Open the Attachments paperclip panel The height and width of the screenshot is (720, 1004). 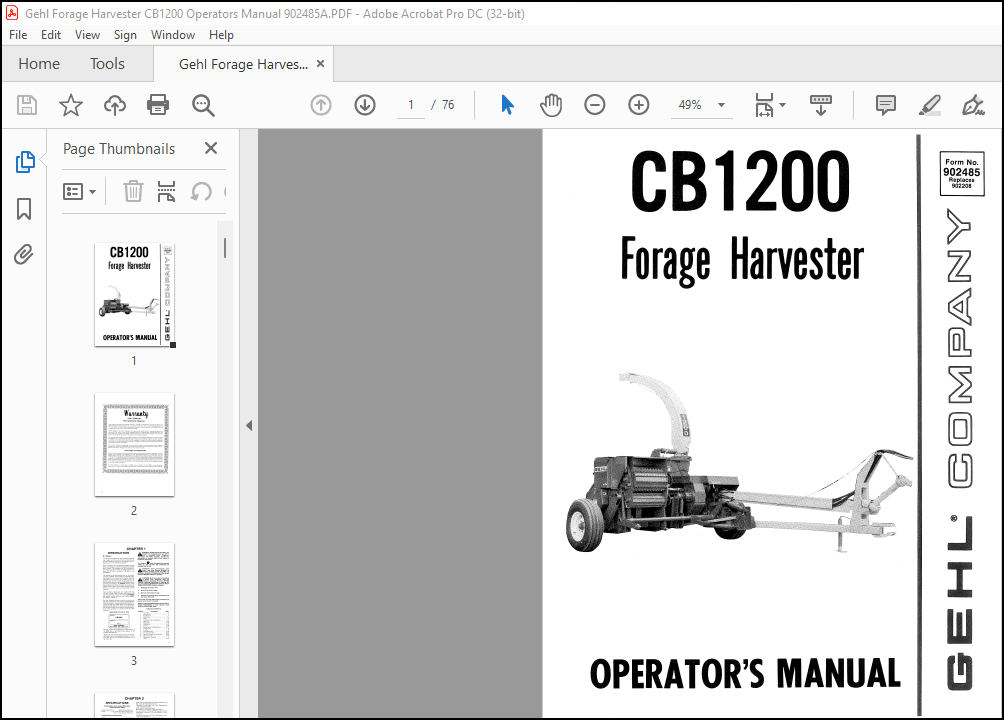click(24, 254)
